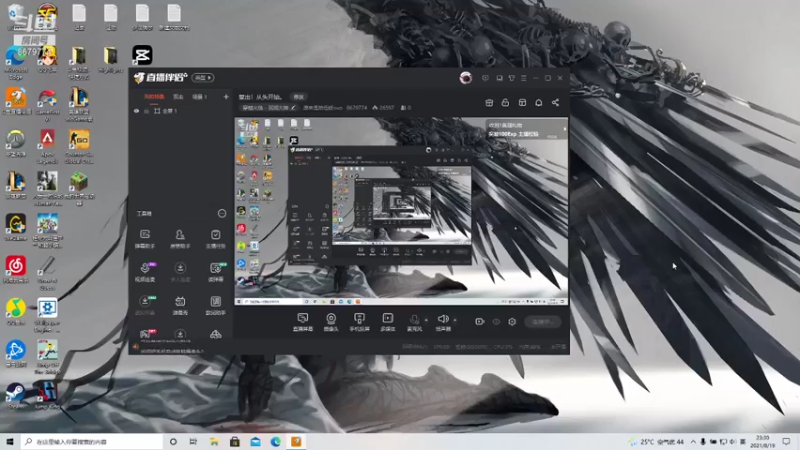The width and height of the screenshot is (800, 450).
Task: Expand the welcome notice arrow on preview
Action: [x=564, y=129]
